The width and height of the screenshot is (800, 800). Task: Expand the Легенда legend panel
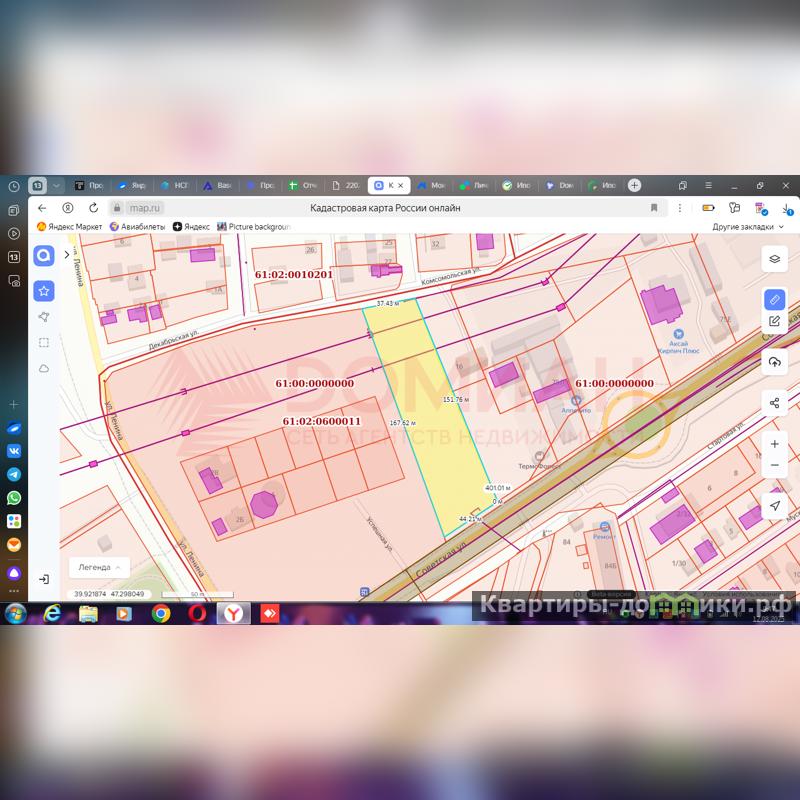(99, 567)
